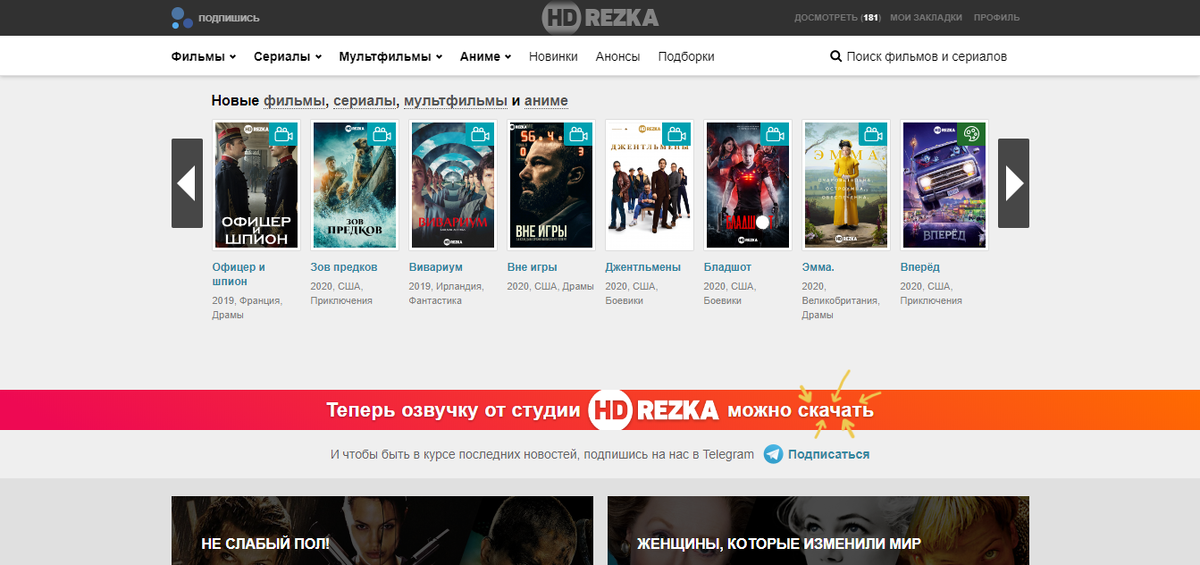This screenshot has width=1200, height=565.
Task: Click the мультфильмы link in heading
Action: [454, 101]
